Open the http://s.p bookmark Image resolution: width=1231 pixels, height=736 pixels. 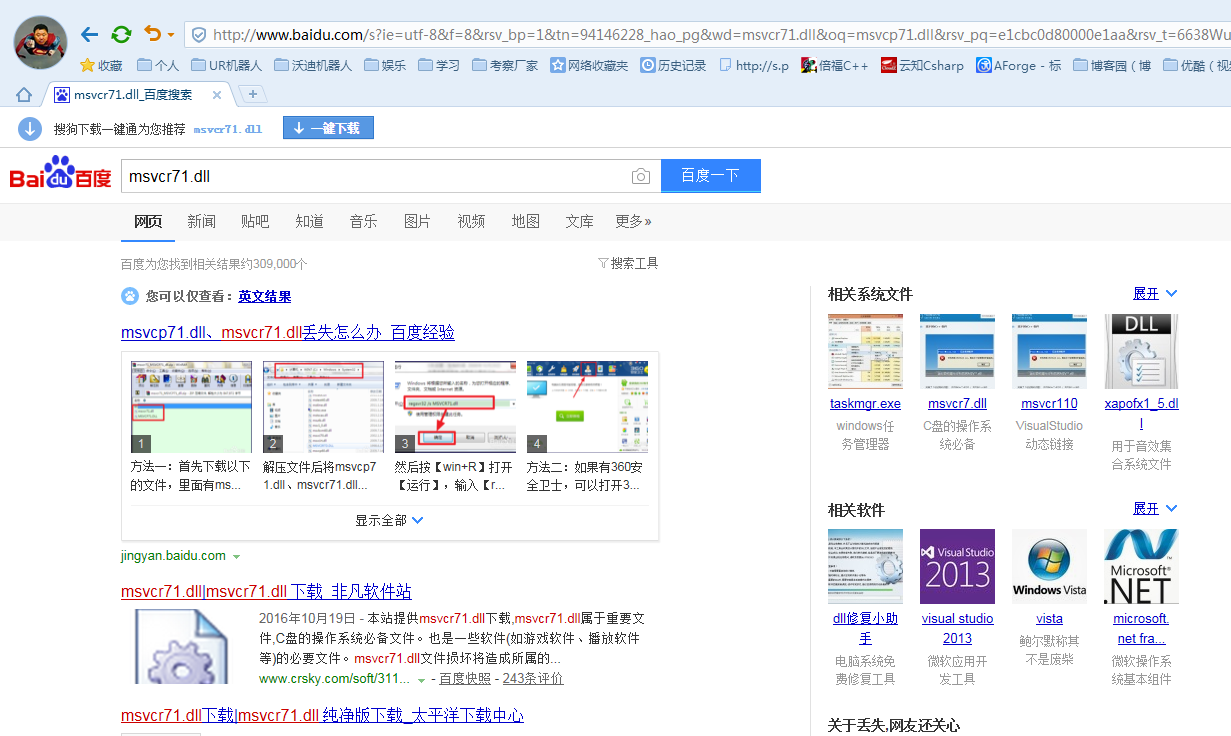753,66
